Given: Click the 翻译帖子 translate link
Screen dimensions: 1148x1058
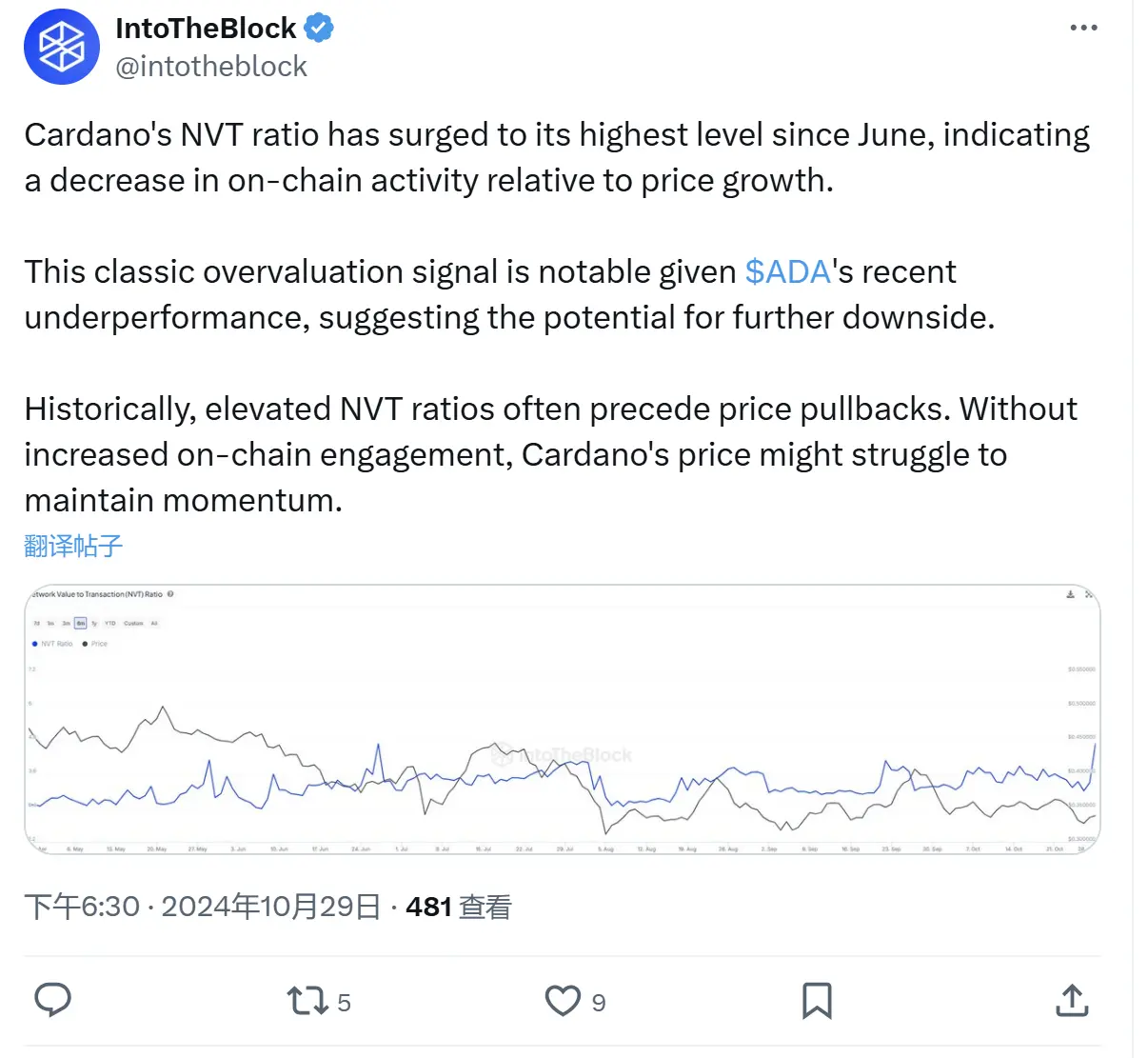Looking at the screenshot, I should point(72,546).
